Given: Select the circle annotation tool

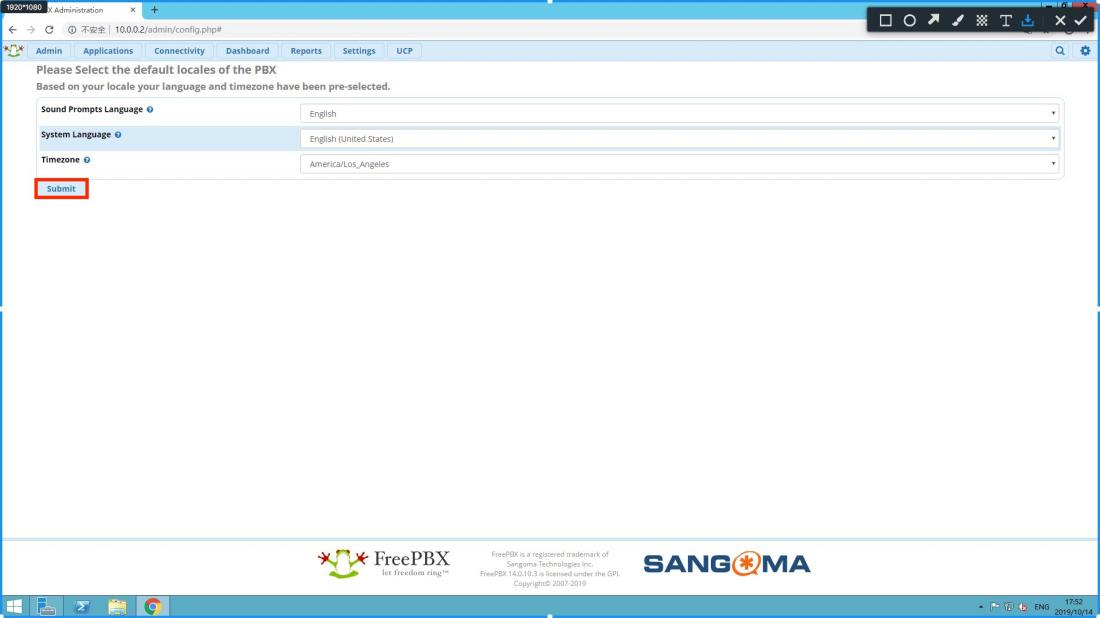Looking at the screenshot, I should click(910, 20).
